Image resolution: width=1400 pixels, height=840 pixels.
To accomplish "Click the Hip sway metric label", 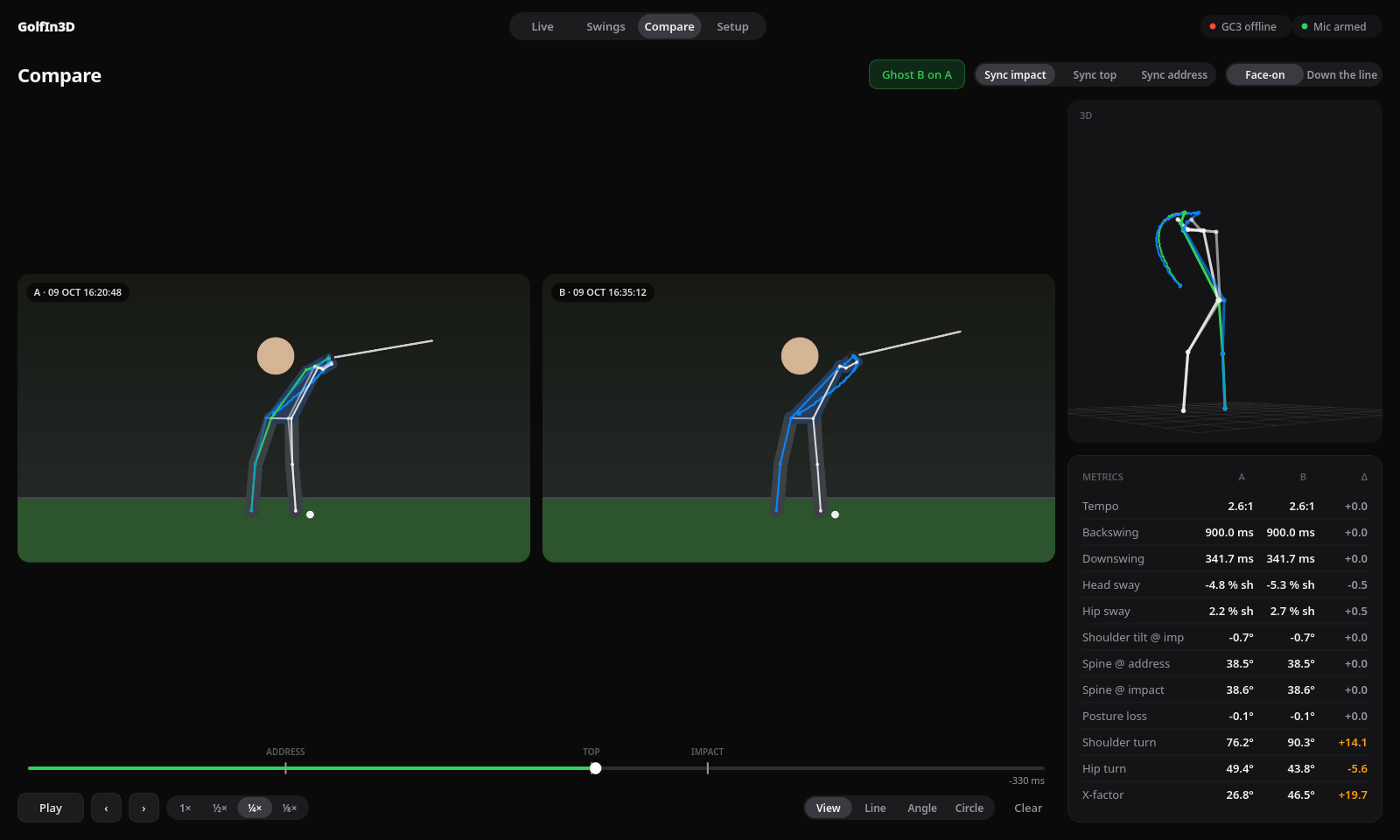I will (1106, 611).
